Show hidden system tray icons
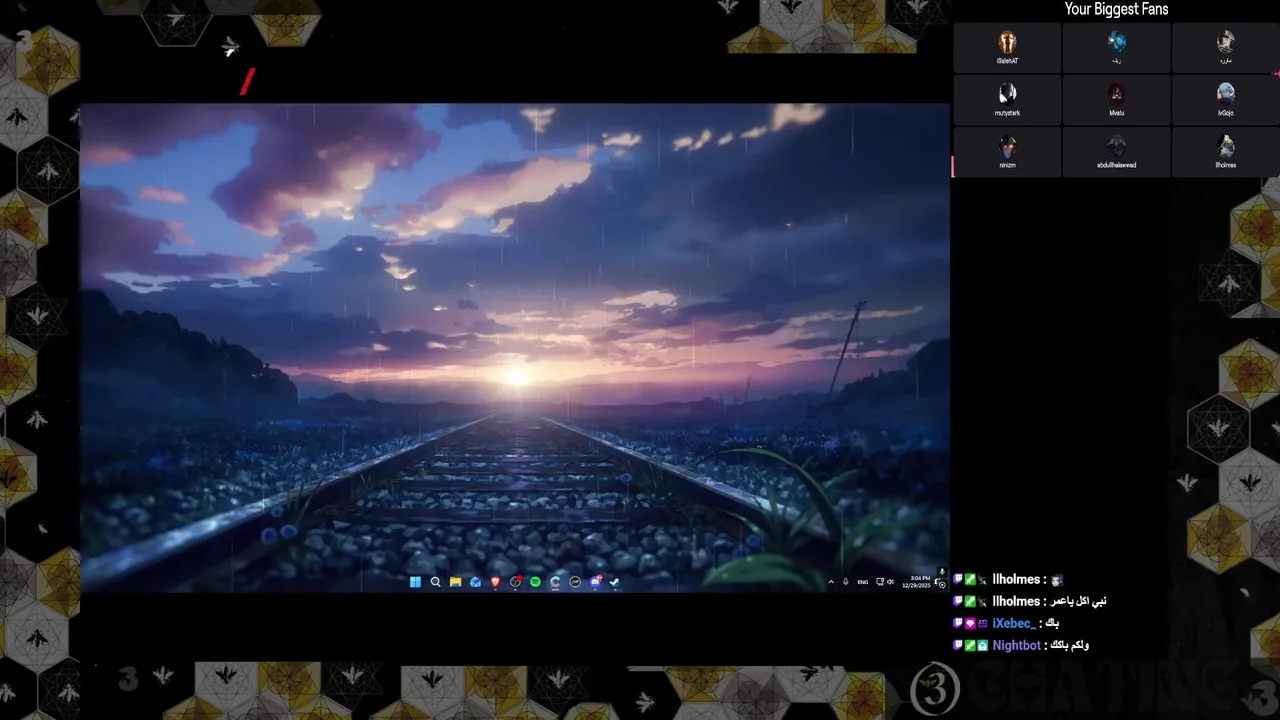The image size is (1280, 720). click(831, 582)
